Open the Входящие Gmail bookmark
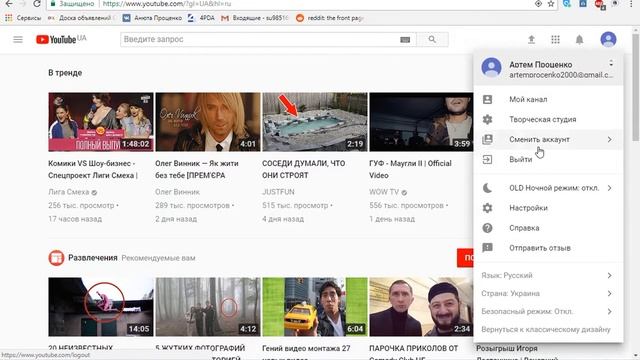The width and height of the screenshot is (640, 360). (x=255, y=18)
